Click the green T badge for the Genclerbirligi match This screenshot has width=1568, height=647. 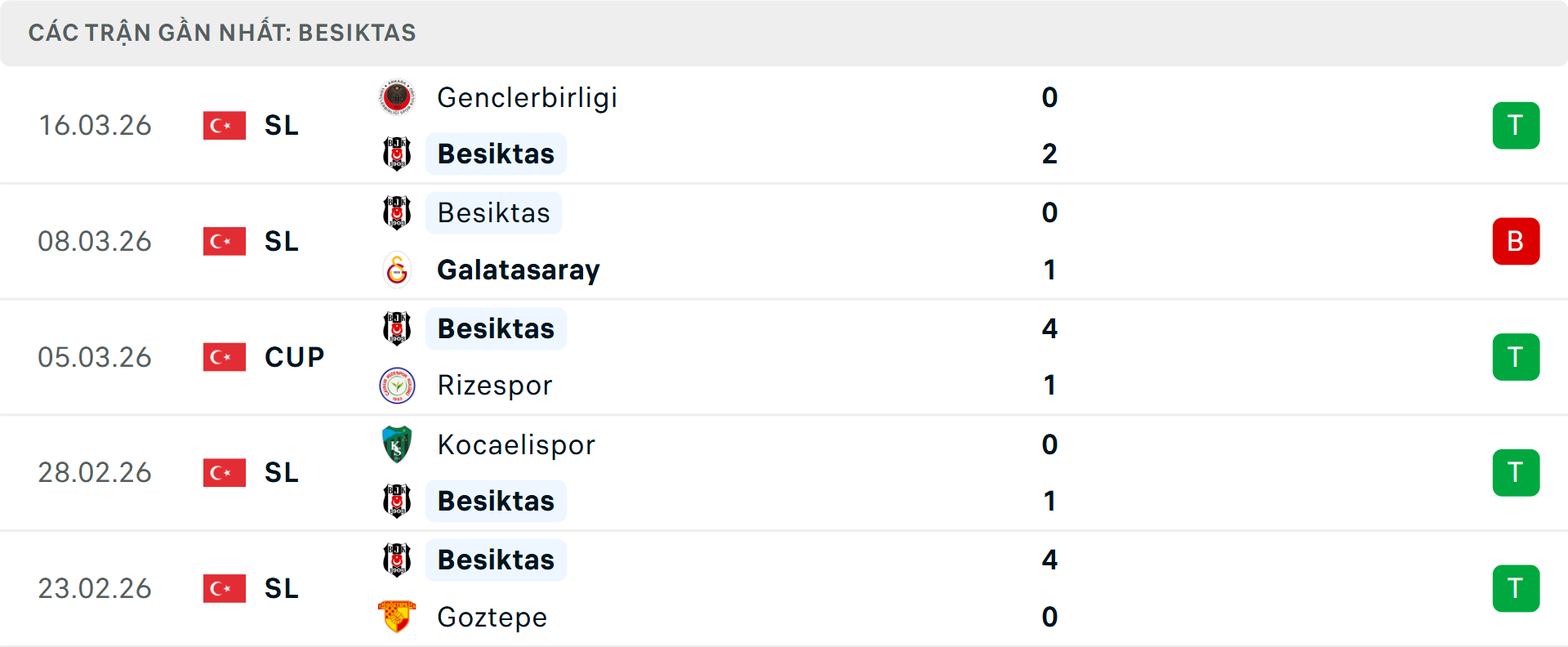pos(1516,125)
